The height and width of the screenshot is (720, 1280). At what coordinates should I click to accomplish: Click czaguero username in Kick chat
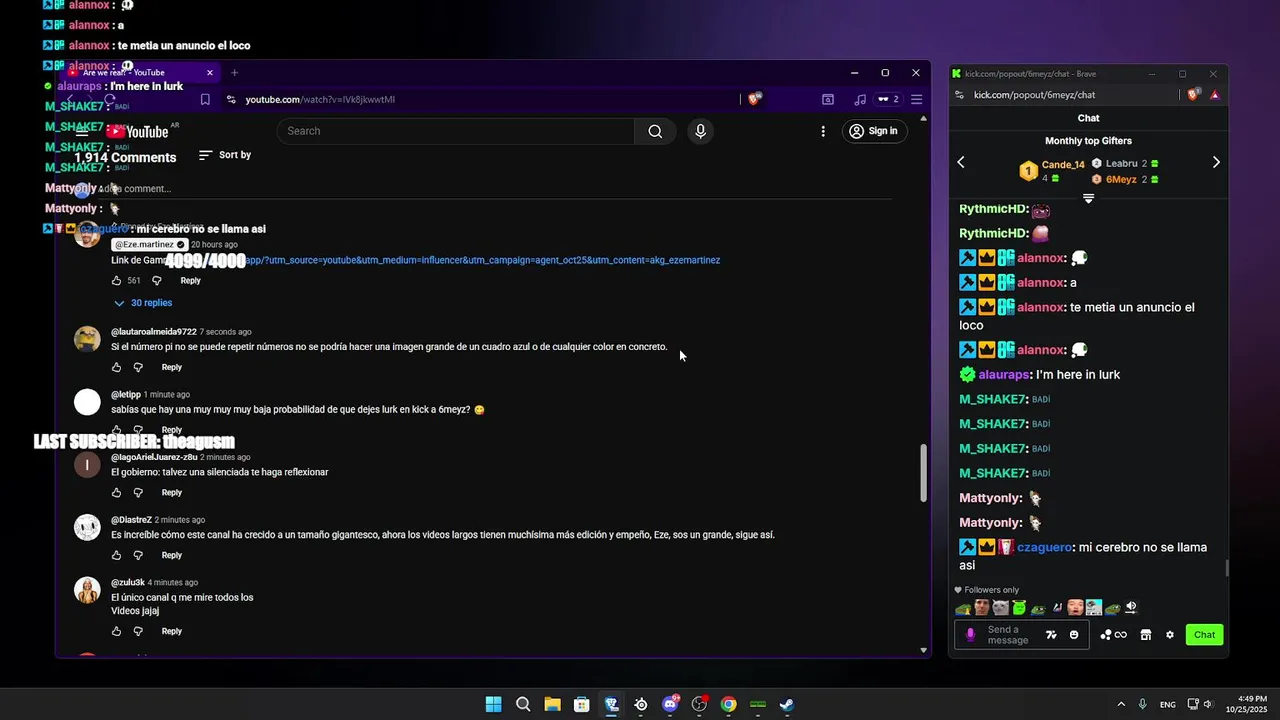(x=1043, y=548)
